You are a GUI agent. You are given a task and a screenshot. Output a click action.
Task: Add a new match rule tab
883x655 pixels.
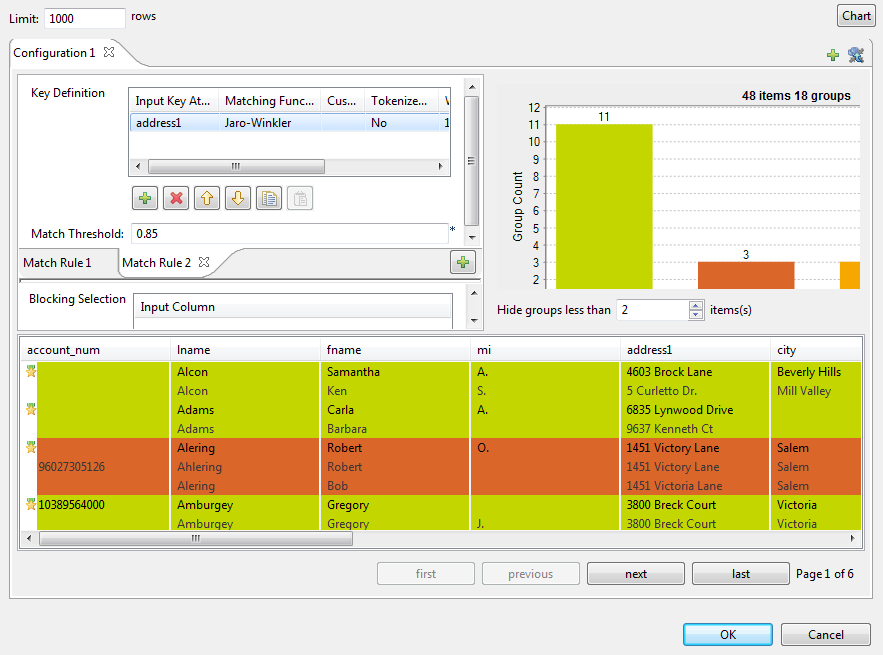click(462, 262)
